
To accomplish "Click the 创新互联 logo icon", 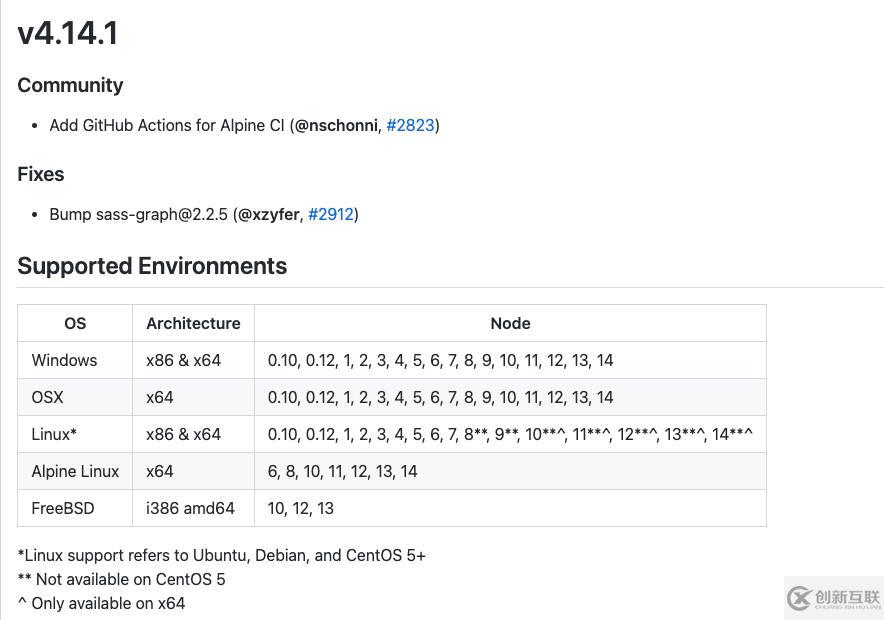I will (x=800, y=600).
